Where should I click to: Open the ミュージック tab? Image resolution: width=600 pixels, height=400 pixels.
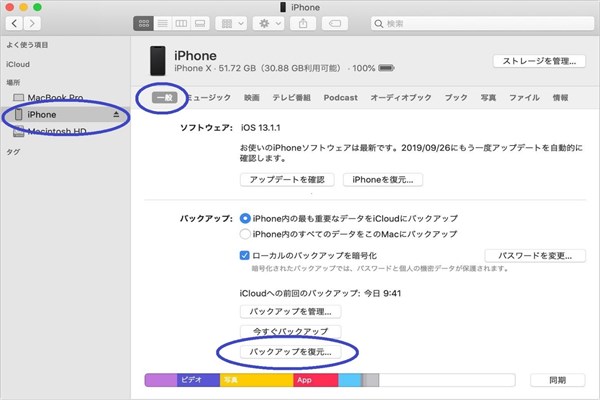pyautogui.click(x=209, y=98)
